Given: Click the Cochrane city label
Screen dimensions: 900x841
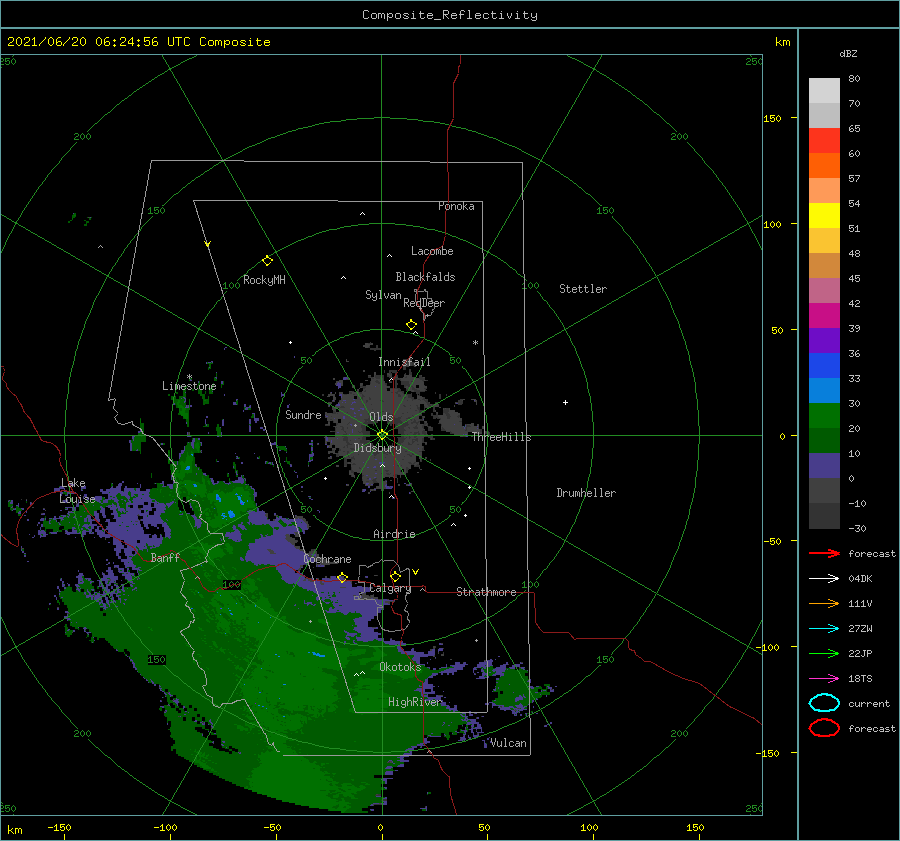Looking at the screenshot, I should pyautogui.click(x=327, y=559).
